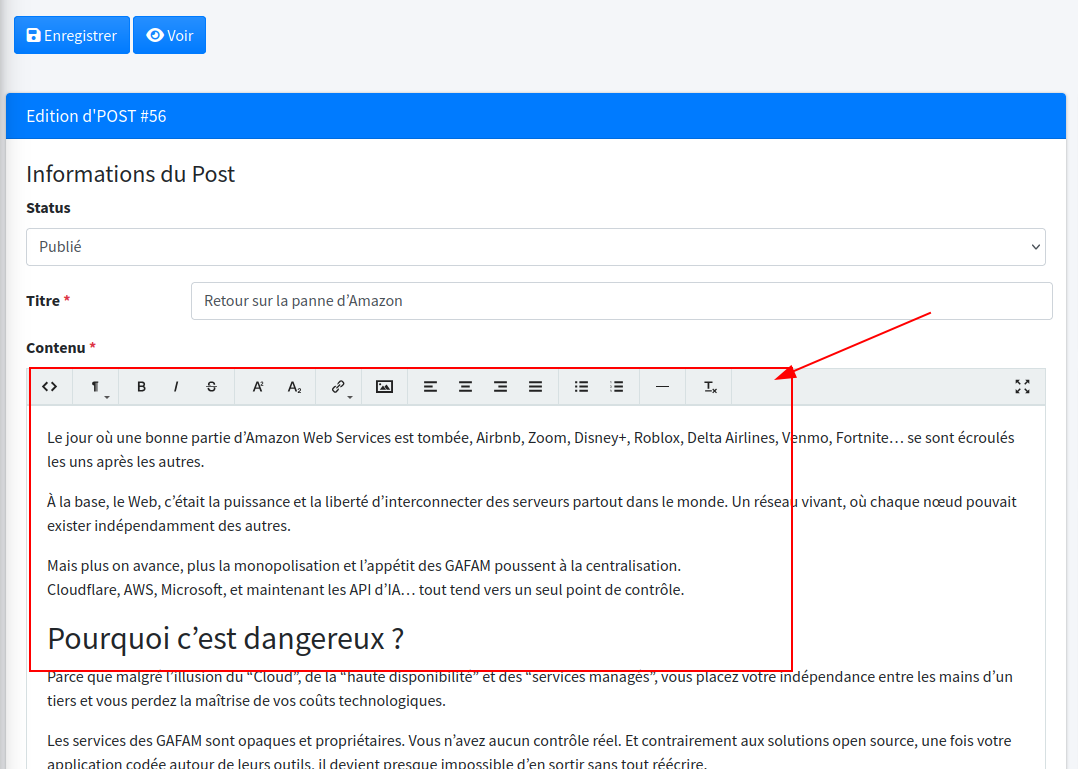Open the Status dropdown showing Publié
Image resolution: width=1078 pixels, height=769 pixels.
pos(535,247)
